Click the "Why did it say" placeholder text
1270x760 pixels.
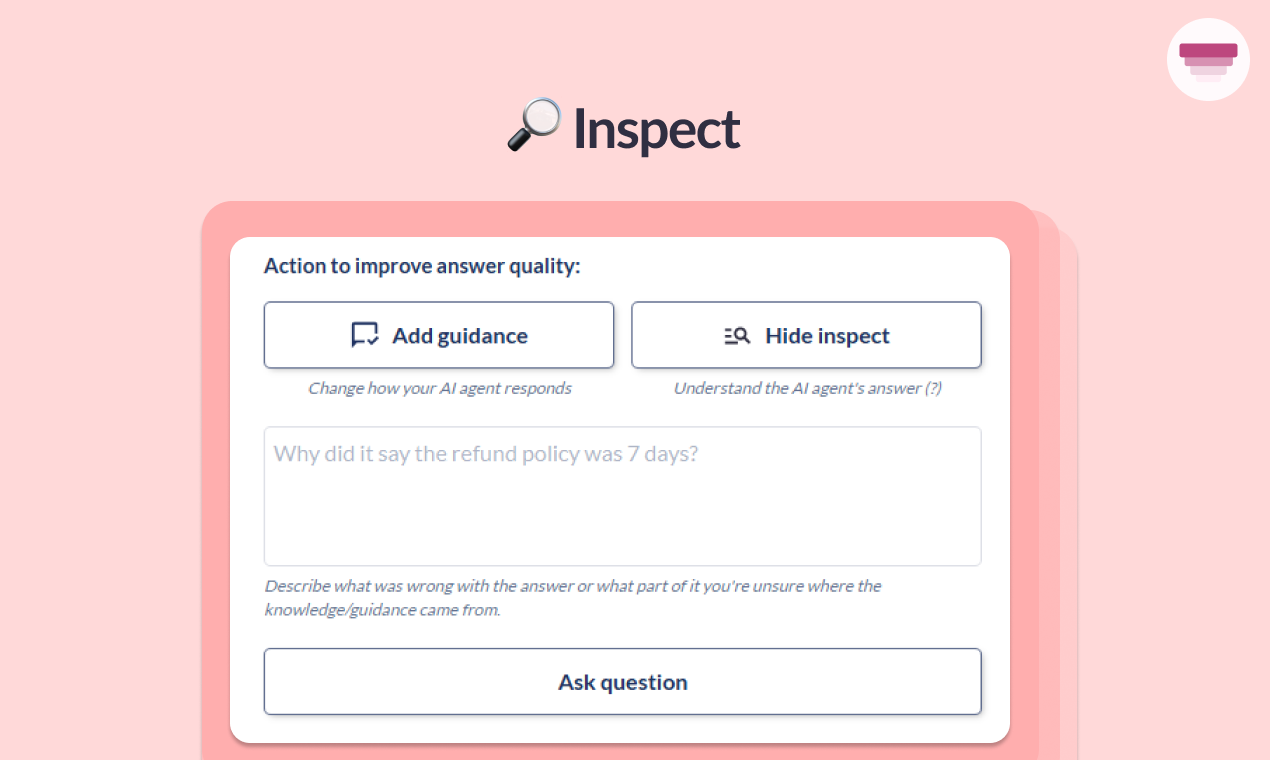485,454
